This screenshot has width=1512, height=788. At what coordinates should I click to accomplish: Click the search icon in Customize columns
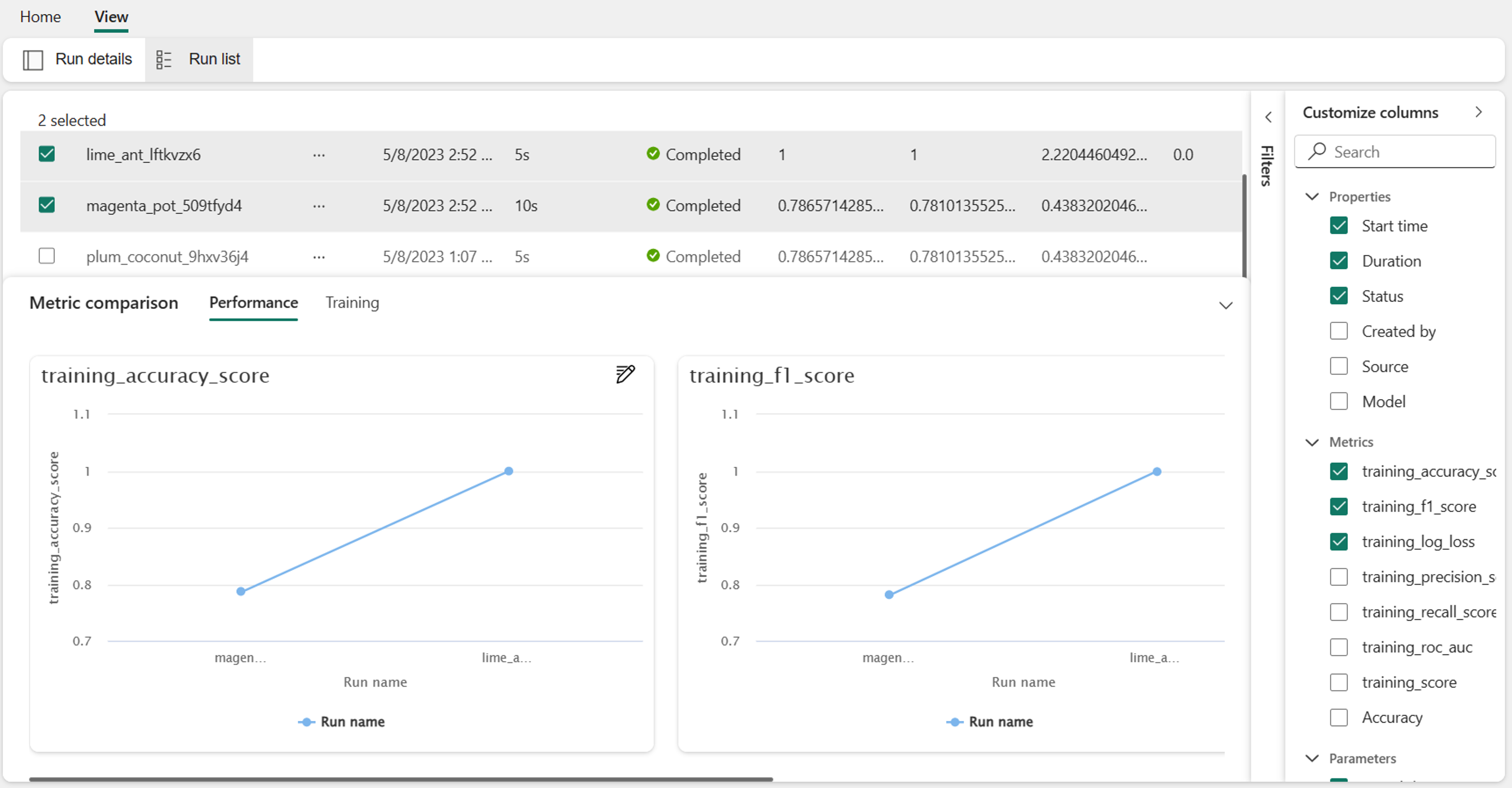(x=1318, y=151)
